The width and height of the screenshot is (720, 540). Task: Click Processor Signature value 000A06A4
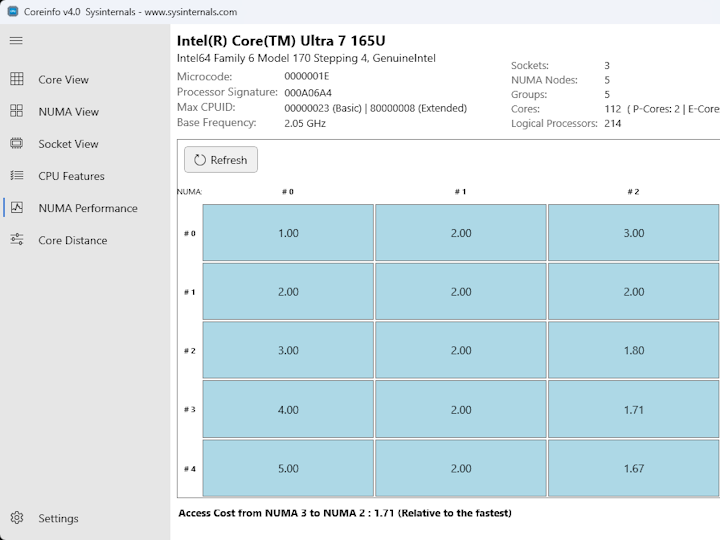(x=308, y=93)
